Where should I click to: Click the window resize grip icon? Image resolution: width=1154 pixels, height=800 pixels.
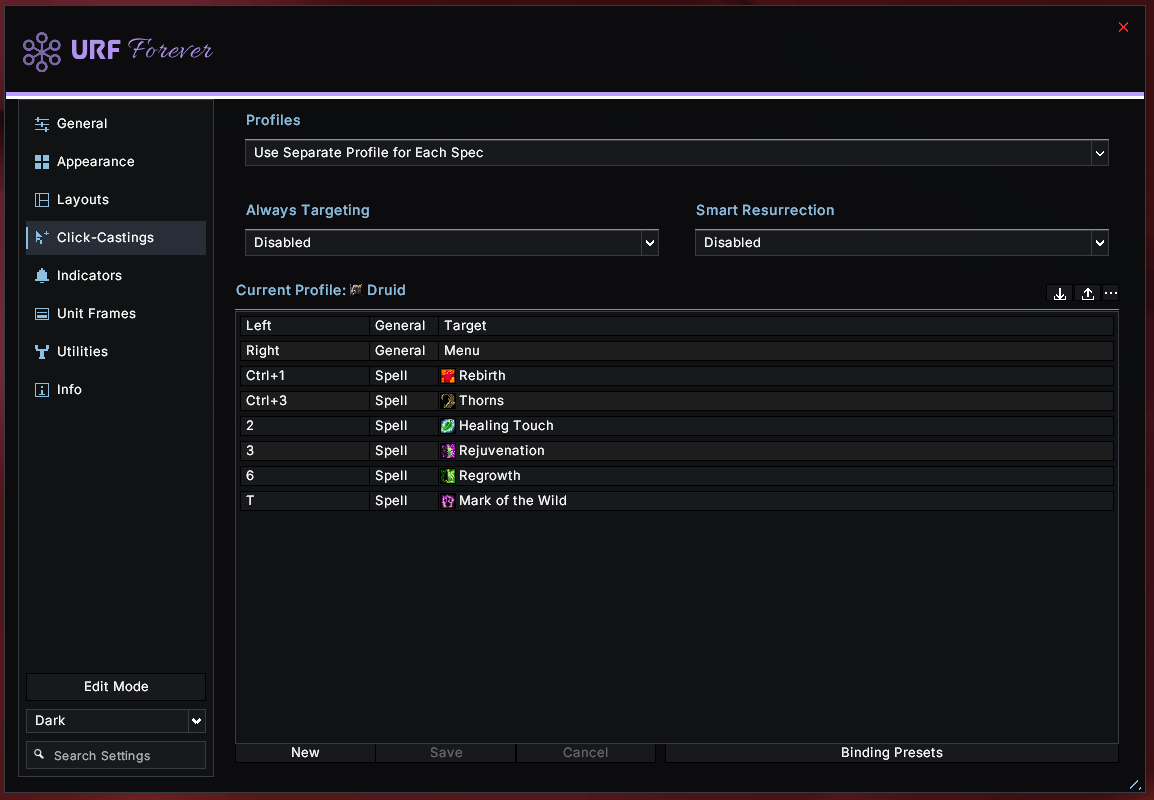[1134, 785]
